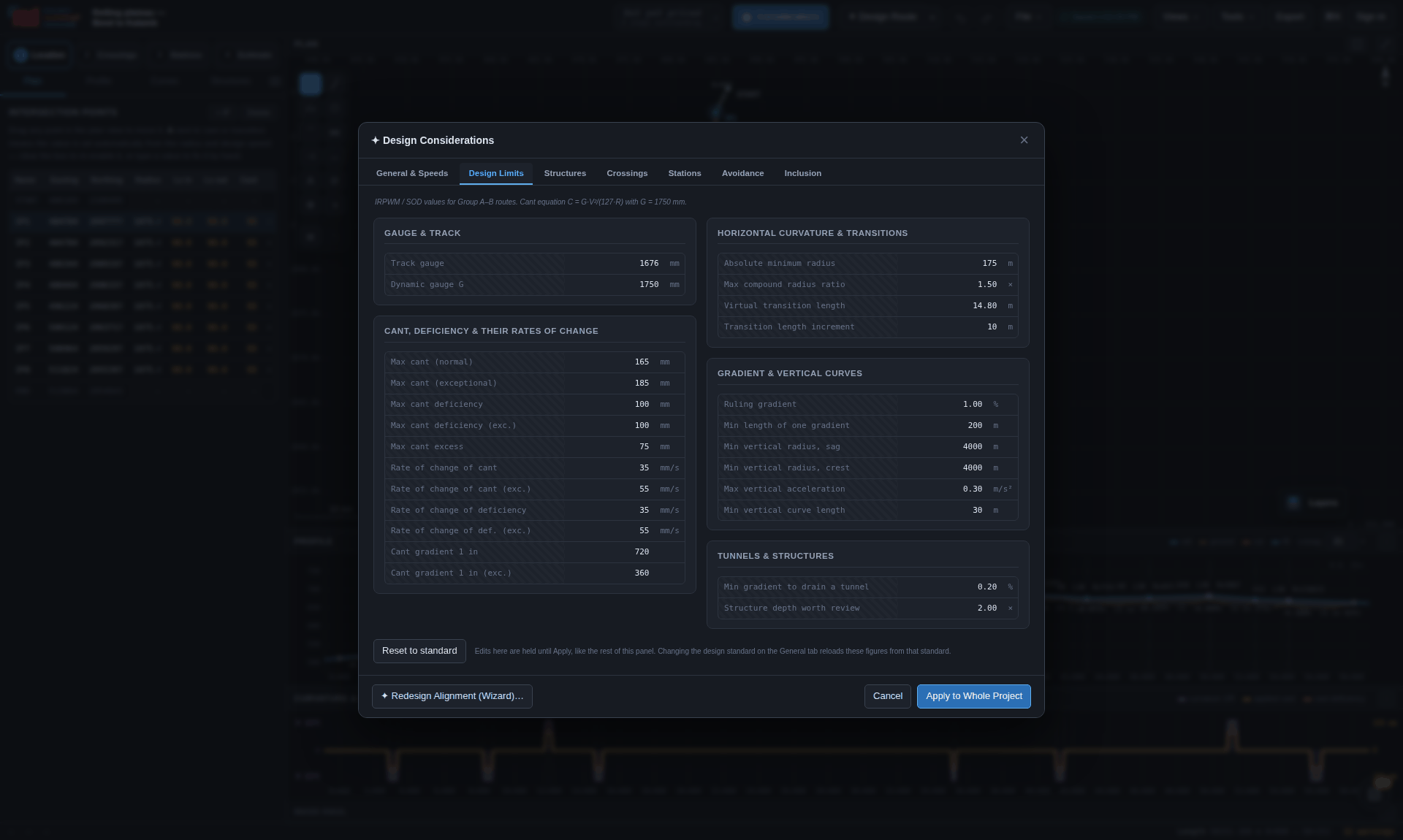Edit Min vertical radius, crest value
Screen dimensions: 1403x840
pyautogui.click(x=943, y=468)
